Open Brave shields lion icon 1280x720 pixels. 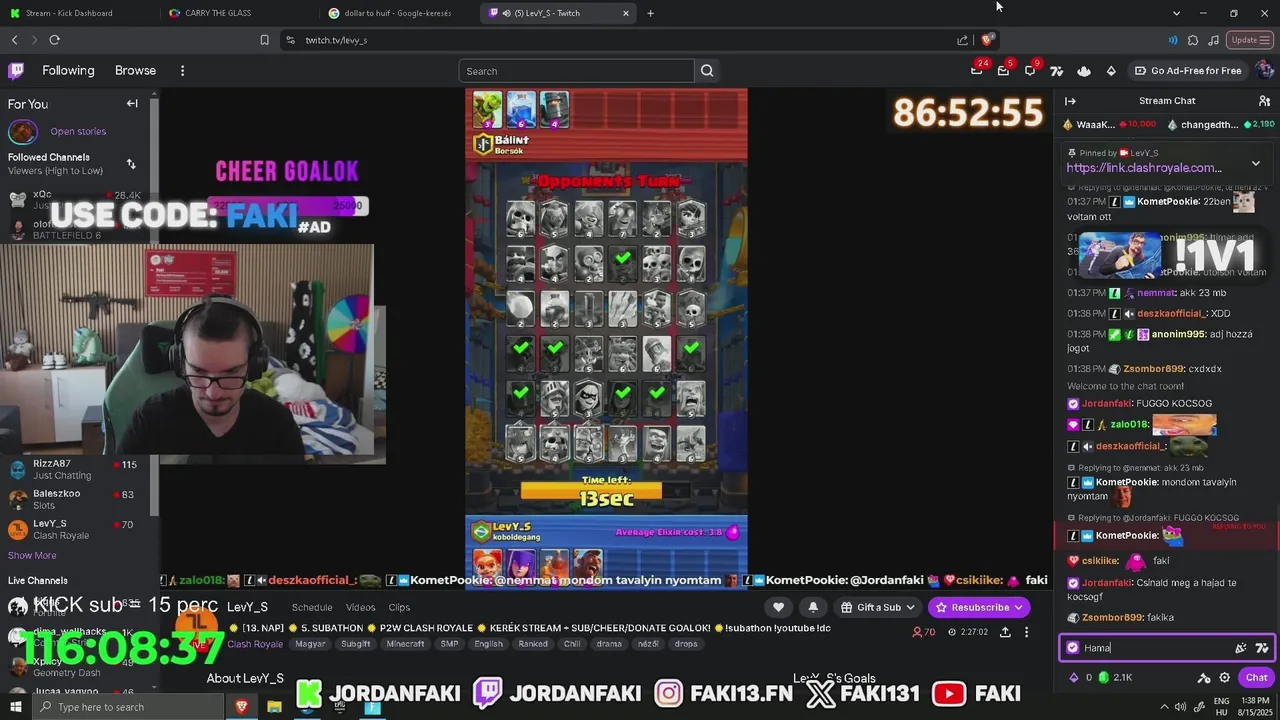tap(986, 40)
